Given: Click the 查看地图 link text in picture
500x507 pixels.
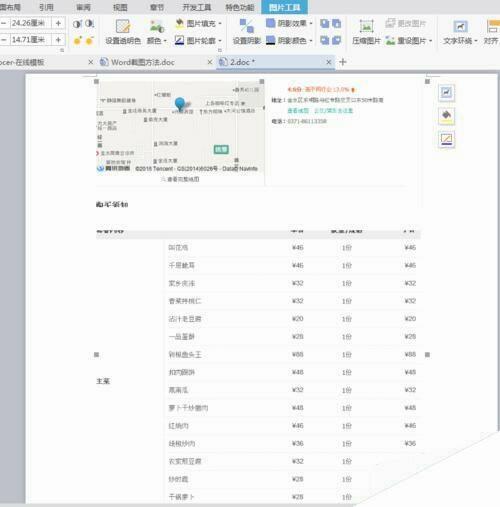Looking at the screenshot, I should point(298,110).
